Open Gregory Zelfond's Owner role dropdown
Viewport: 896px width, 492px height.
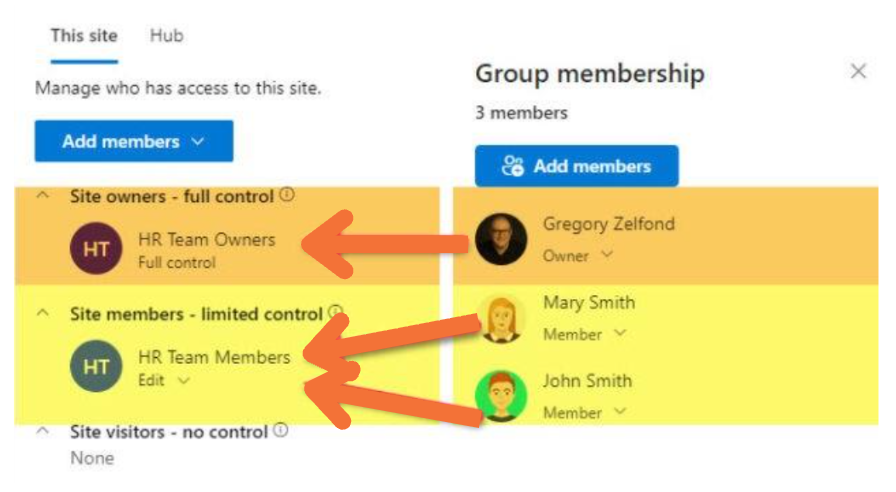[576, 256]
